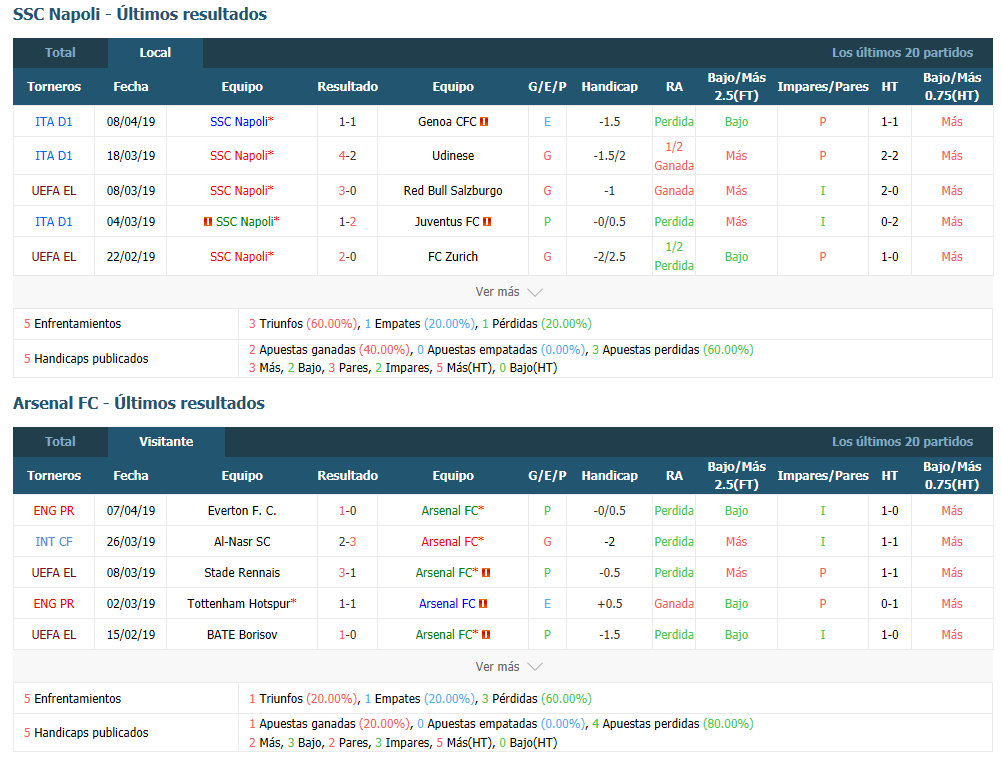
Task: Open Arsenal FC link in the Everton row
Action: [450, 511]
